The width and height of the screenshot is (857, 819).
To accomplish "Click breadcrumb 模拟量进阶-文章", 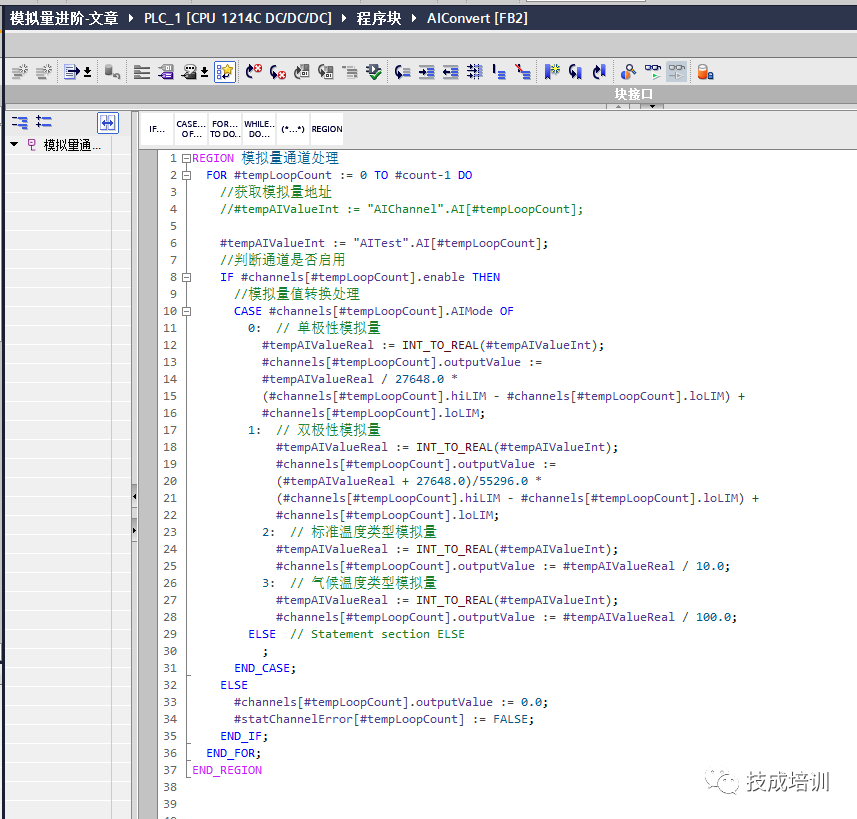I will tap(64, 18).
